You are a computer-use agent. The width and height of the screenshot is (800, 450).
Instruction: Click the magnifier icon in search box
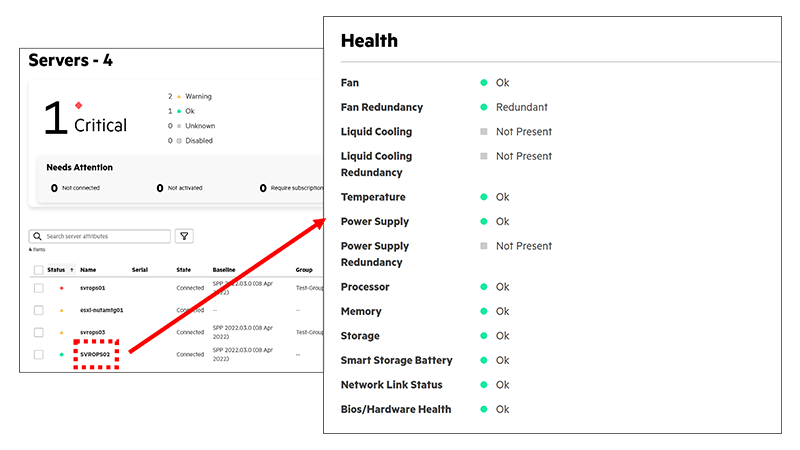(37, 236)
